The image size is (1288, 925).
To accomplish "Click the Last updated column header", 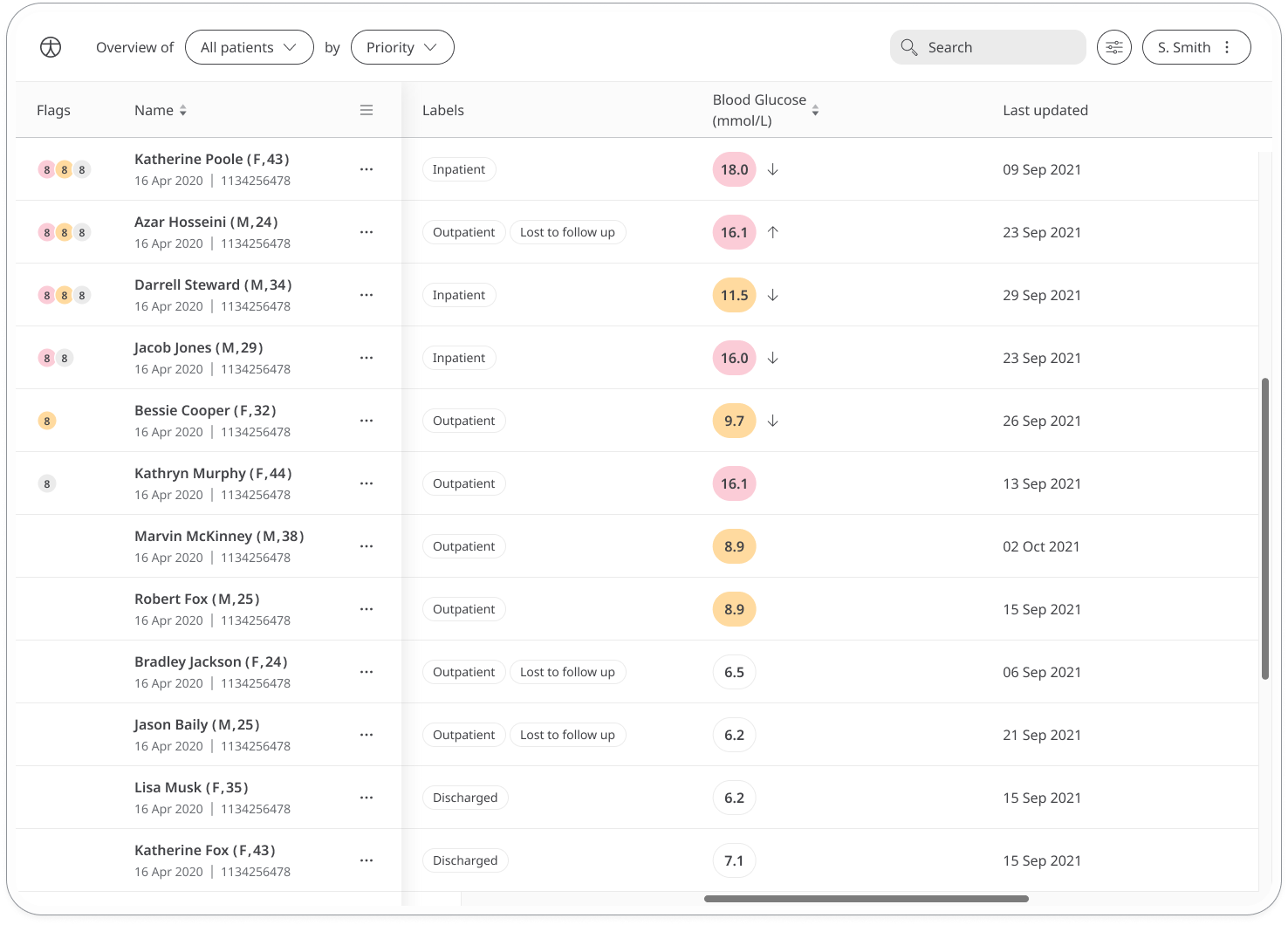I will 1045,110.
